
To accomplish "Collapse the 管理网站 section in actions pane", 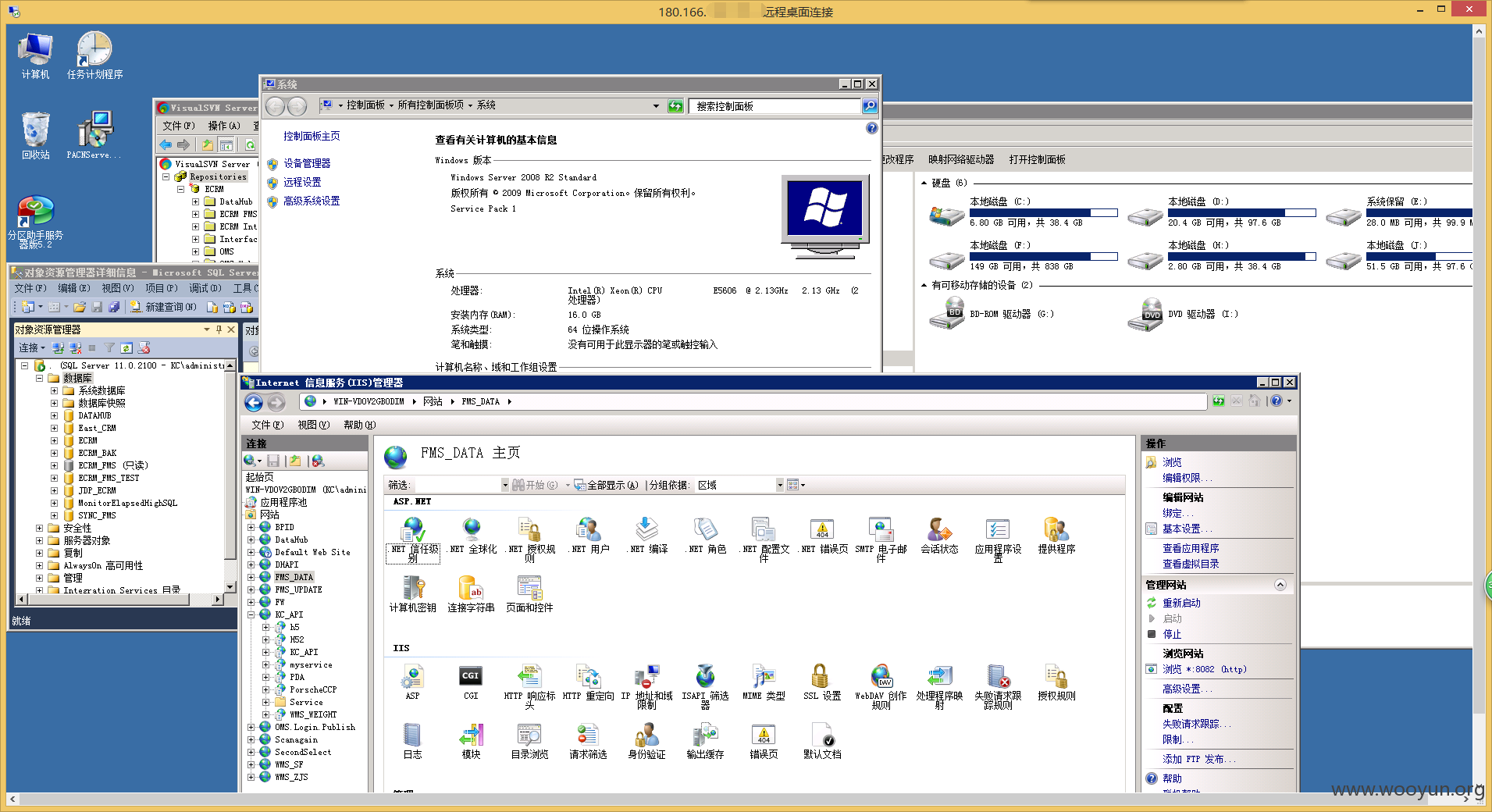I will (x=1280, y=585).
